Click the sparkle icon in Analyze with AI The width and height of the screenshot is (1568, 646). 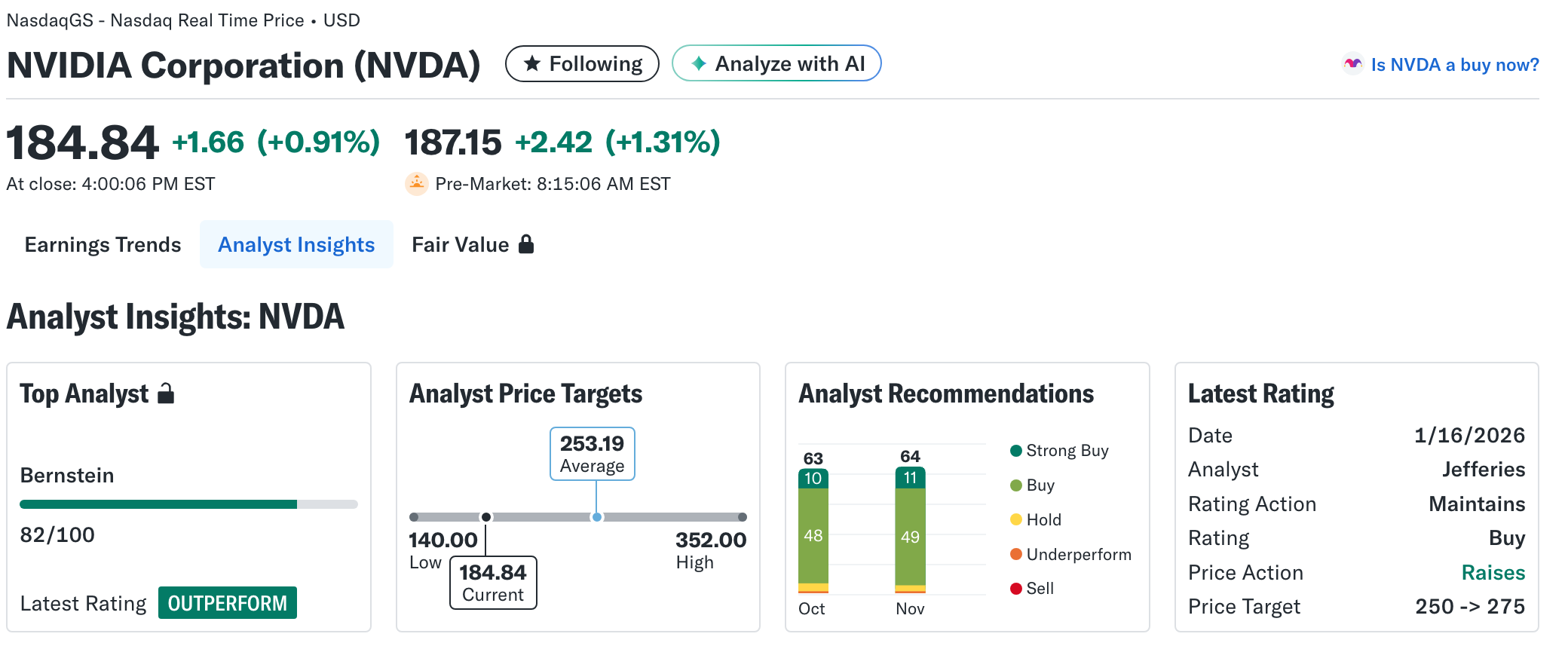(x=699, y=63)
